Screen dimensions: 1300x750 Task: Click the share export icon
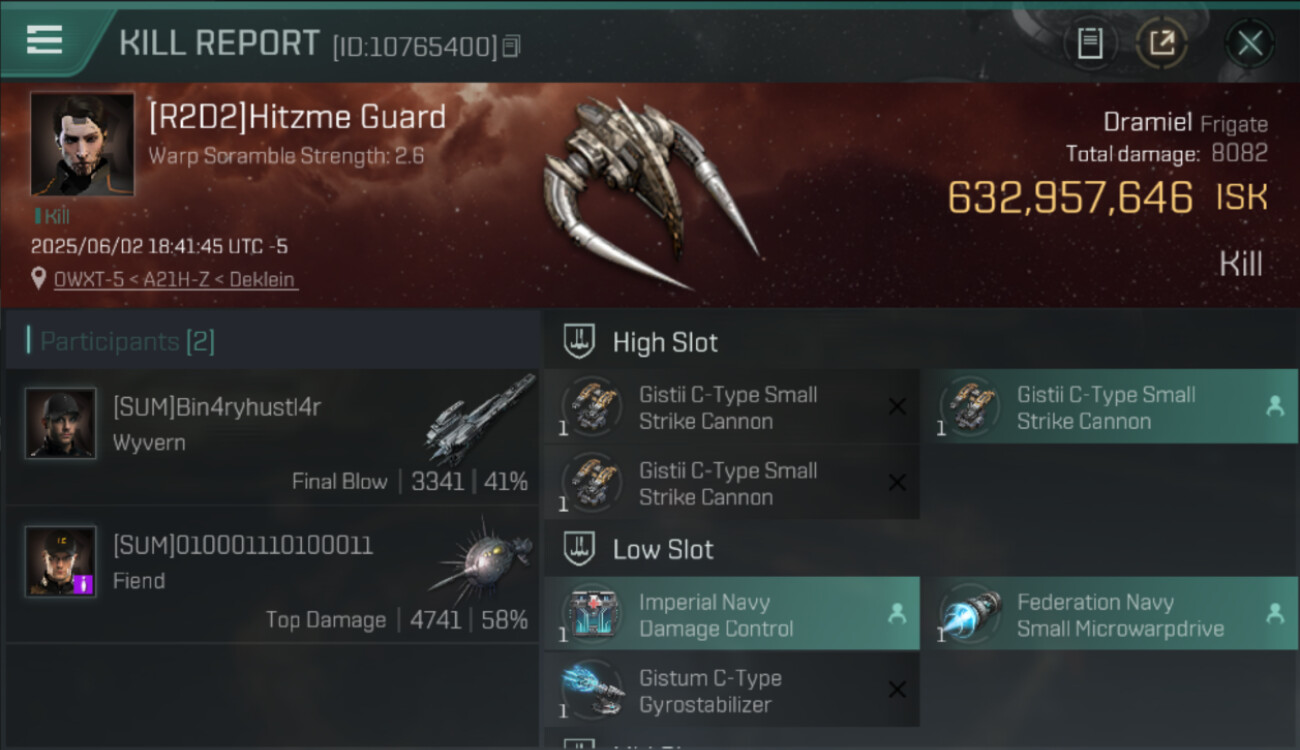[1161, 43]
